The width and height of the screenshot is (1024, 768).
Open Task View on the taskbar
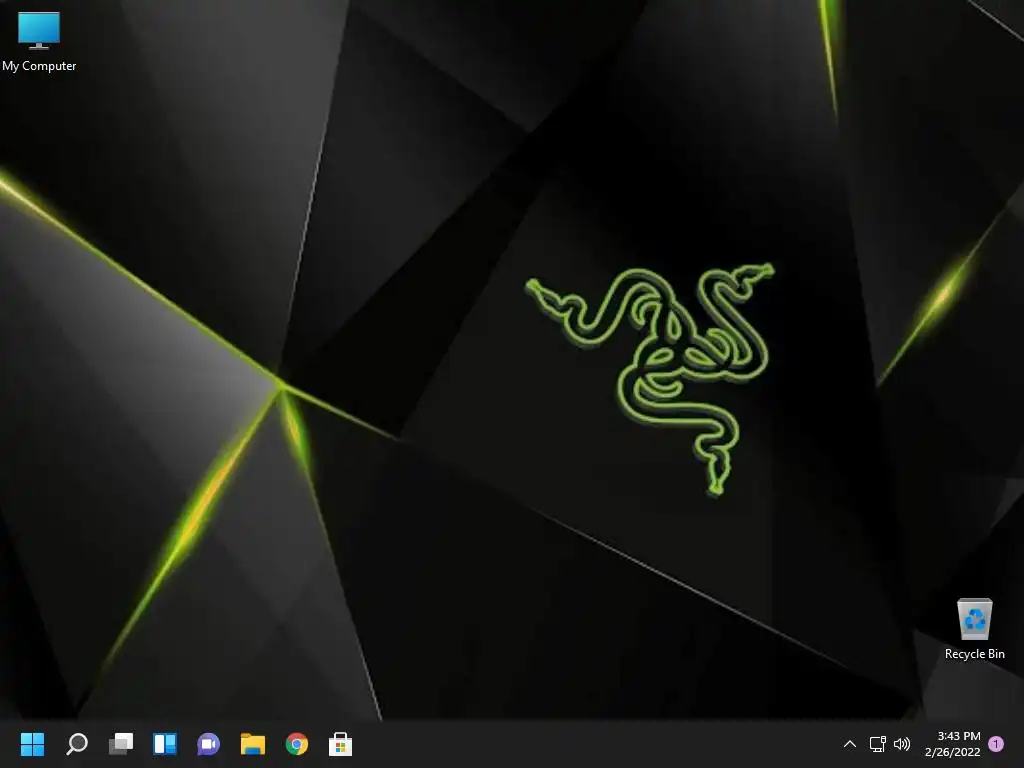pos(121,744)
